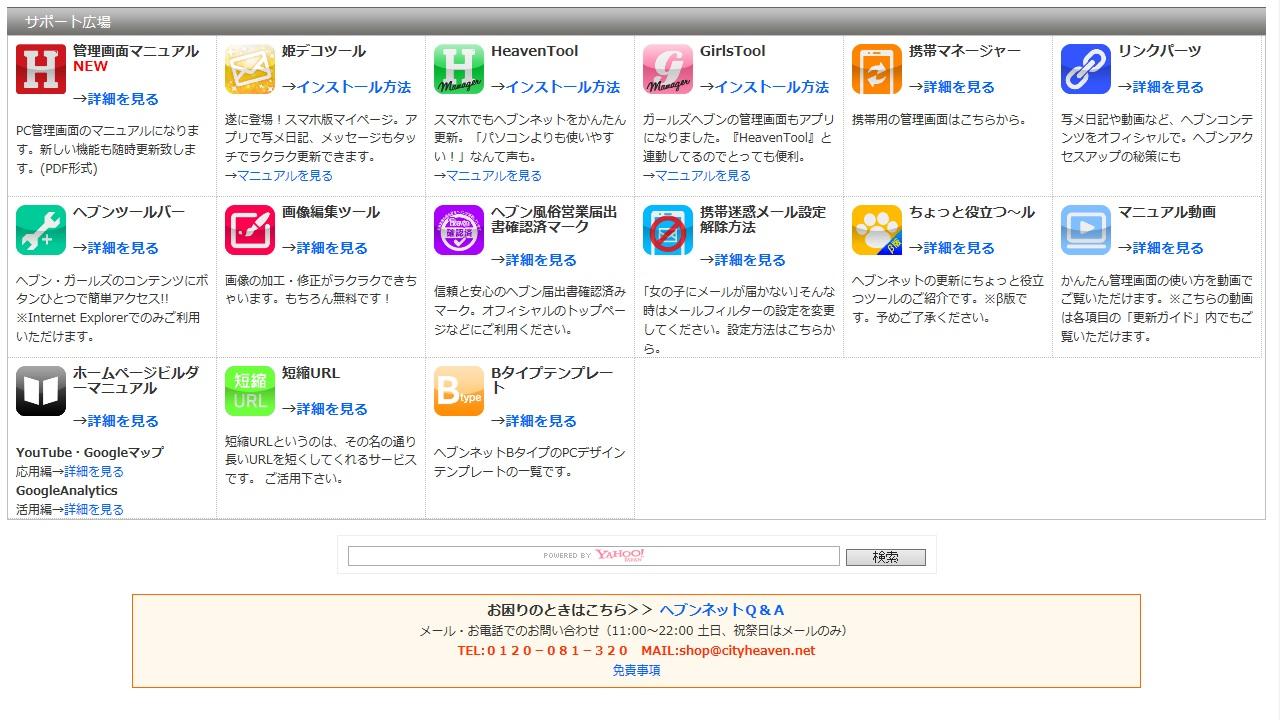Open インストール方法 for 姫デコツール

pos(354,87)
